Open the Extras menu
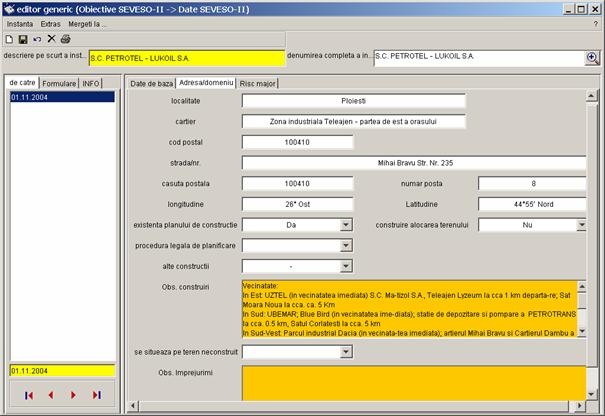Viewport: 605px width, 416px height. tap(50, 22)
